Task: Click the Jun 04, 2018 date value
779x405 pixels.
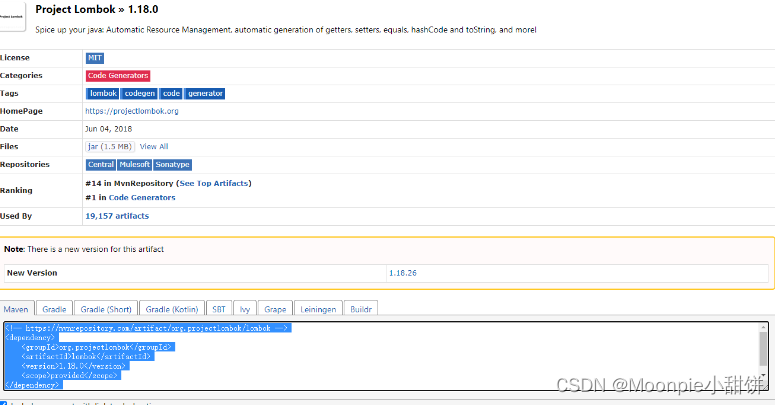Action: click(x=108, y=129)
